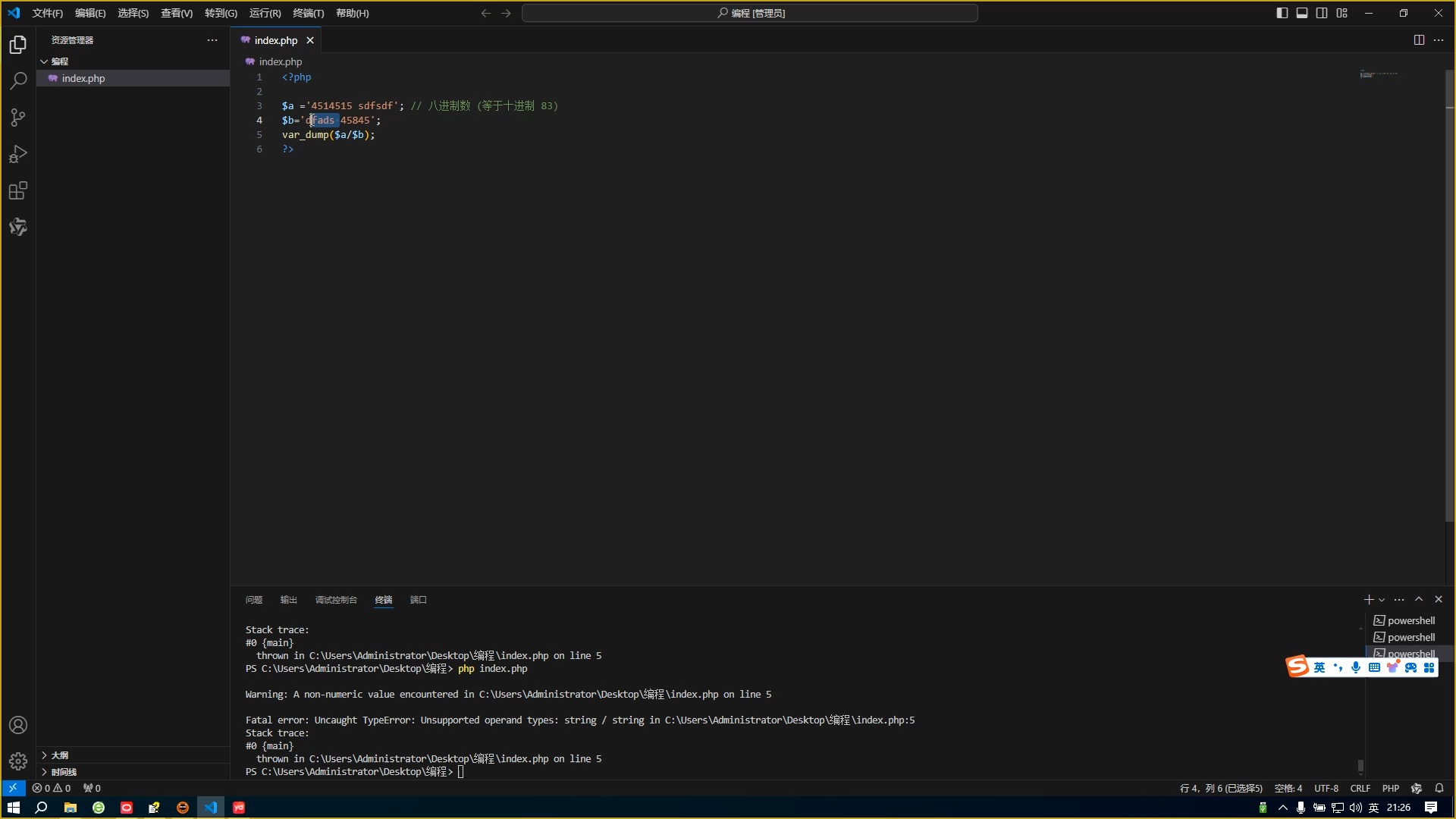Screen dimensions: 1456x819
Task: Expand the 大纲 outline section
Action: [x=60, y=755]
